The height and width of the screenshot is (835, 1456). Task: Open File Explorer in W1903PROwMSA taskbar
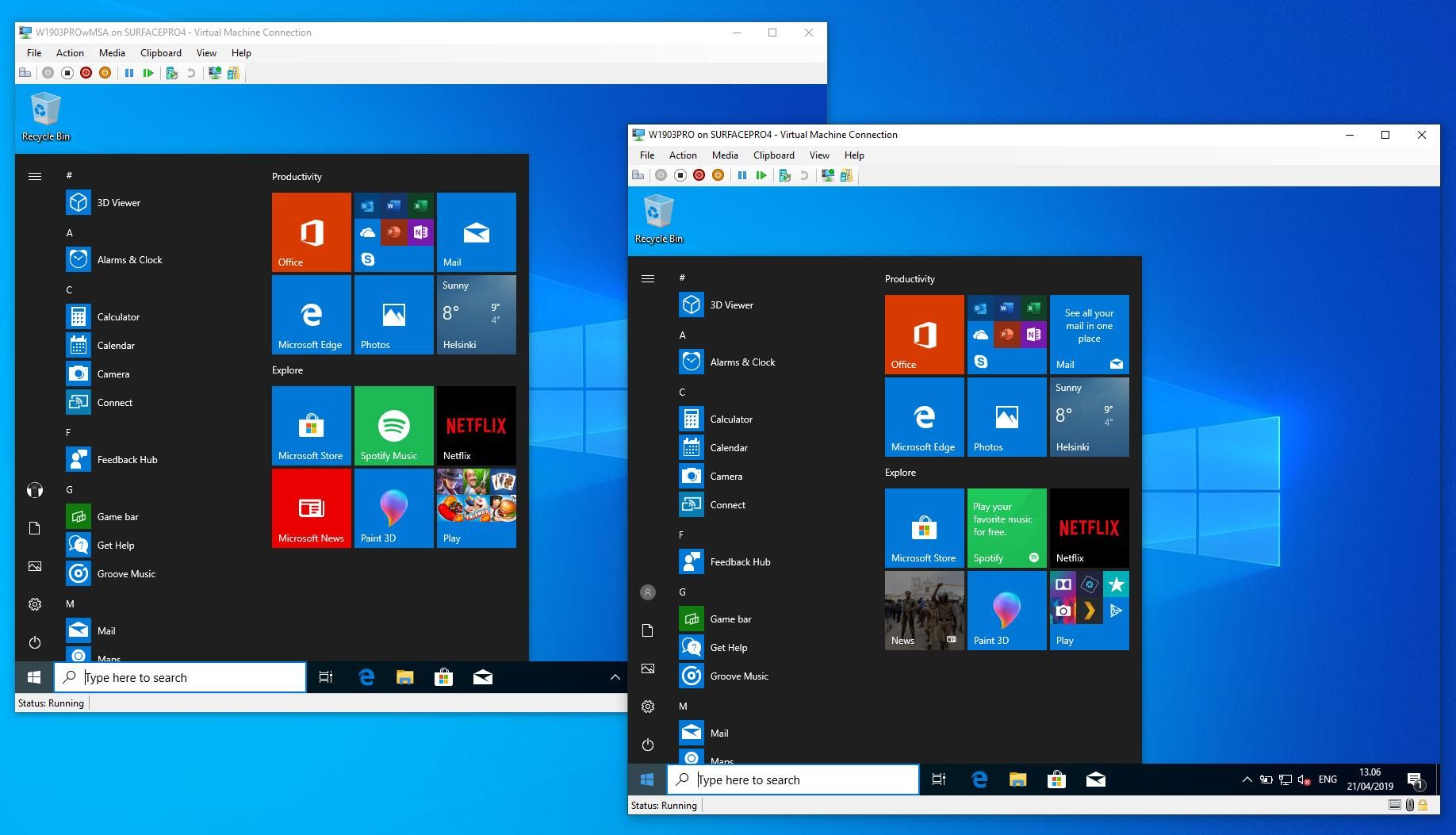[405, 677]
